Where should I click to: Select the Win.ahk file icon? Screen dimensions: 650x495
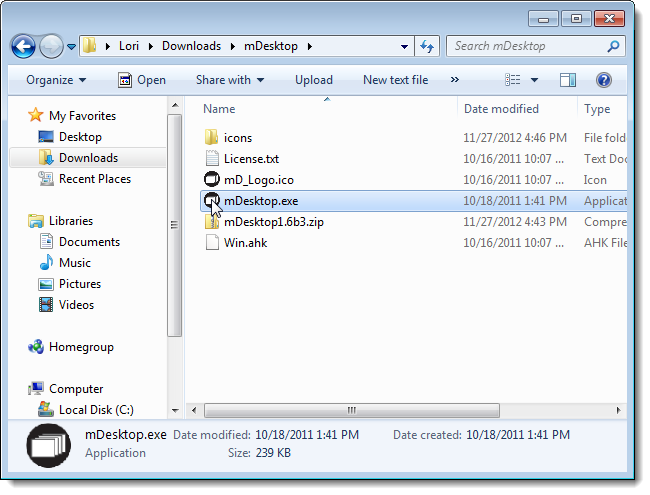[212, 243]
